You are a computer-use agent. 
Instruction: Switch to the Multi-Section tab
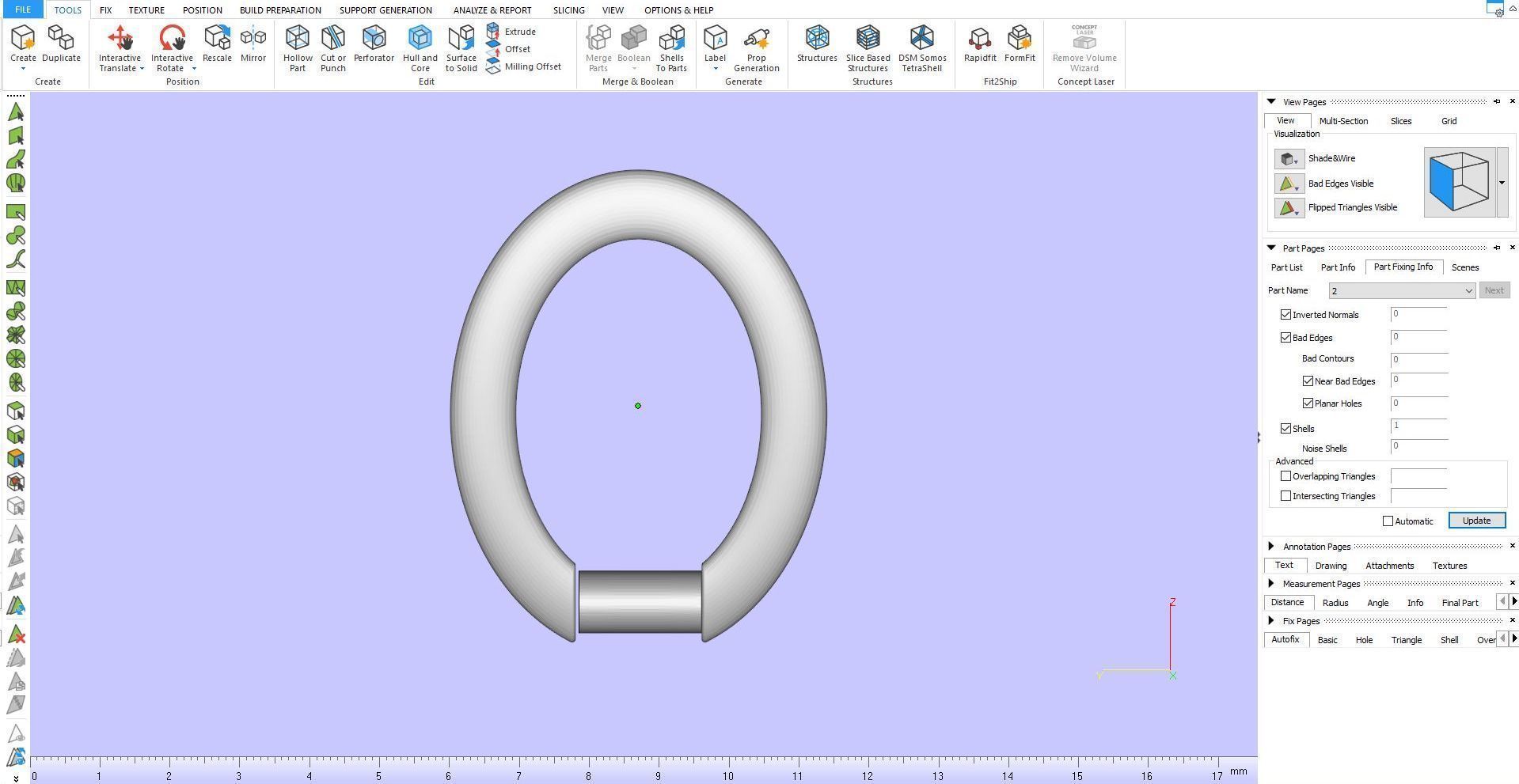click(1343, 121)
